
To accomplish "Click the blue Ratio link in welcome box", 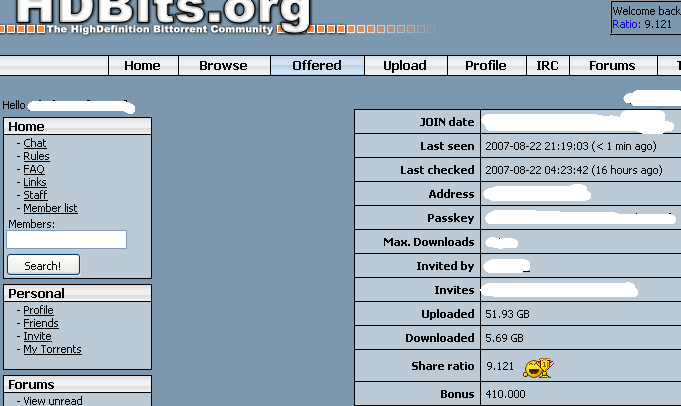I will pos(626,24).
